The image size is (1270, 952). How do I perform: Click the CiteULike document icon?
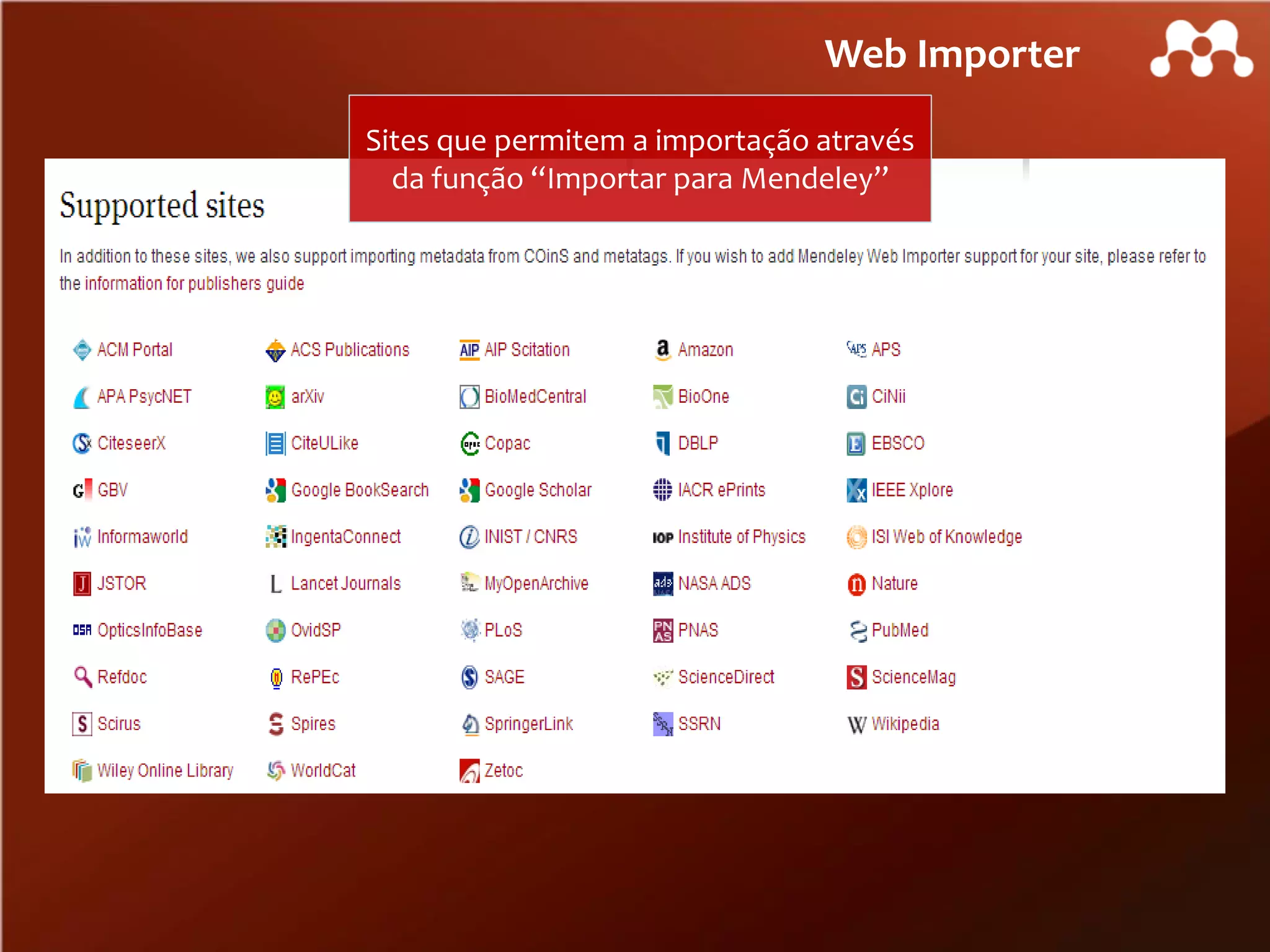coord(275,444)
